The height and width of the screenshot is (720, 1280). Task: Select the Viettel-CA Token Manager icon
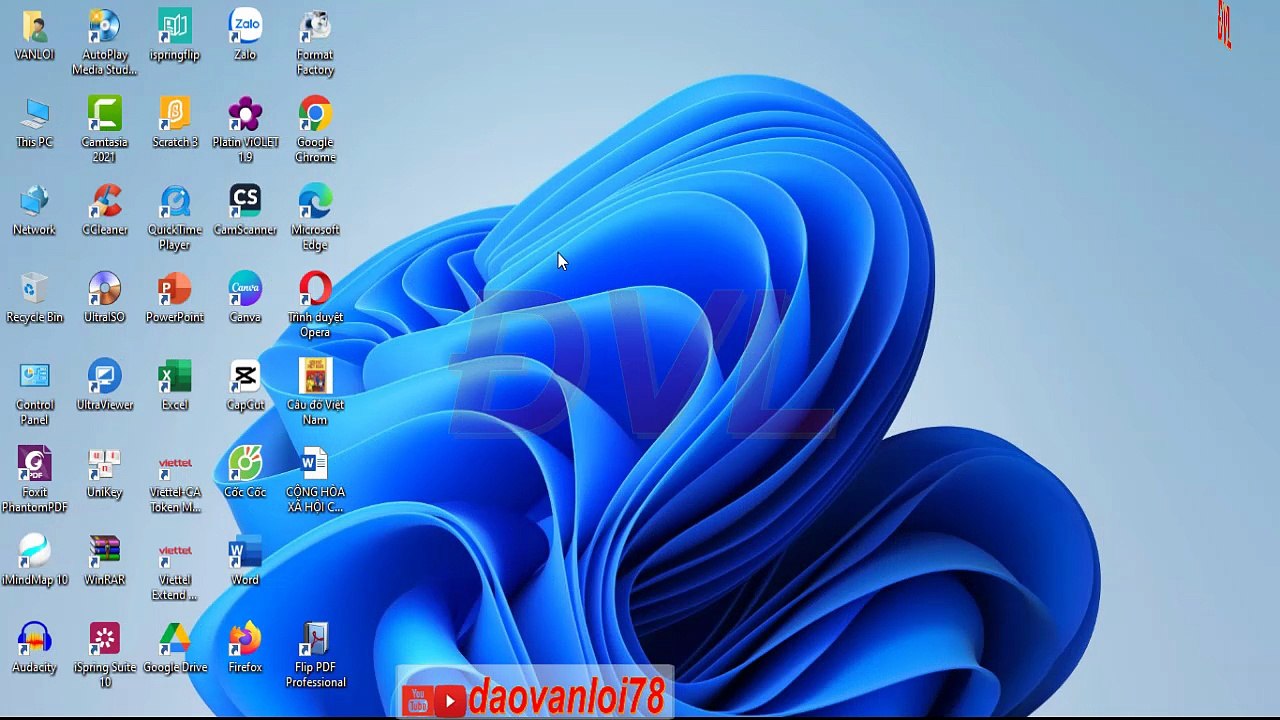175,465
